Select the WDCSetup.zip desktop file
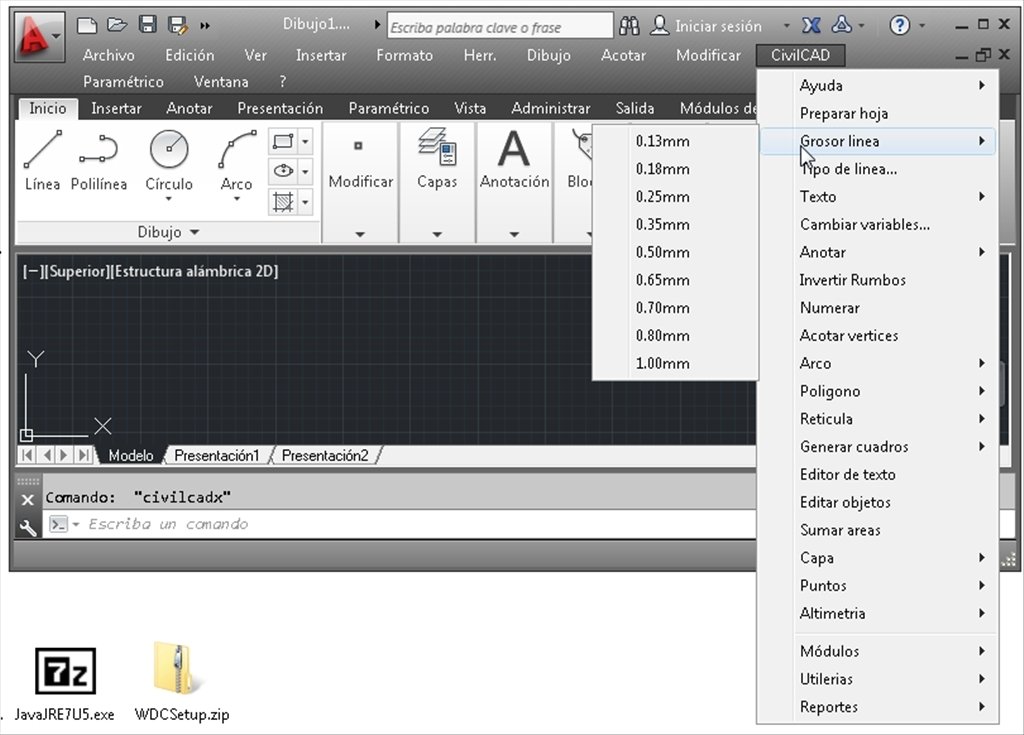This screenshot has width=1024, height=735. click(x=182, y=681)
